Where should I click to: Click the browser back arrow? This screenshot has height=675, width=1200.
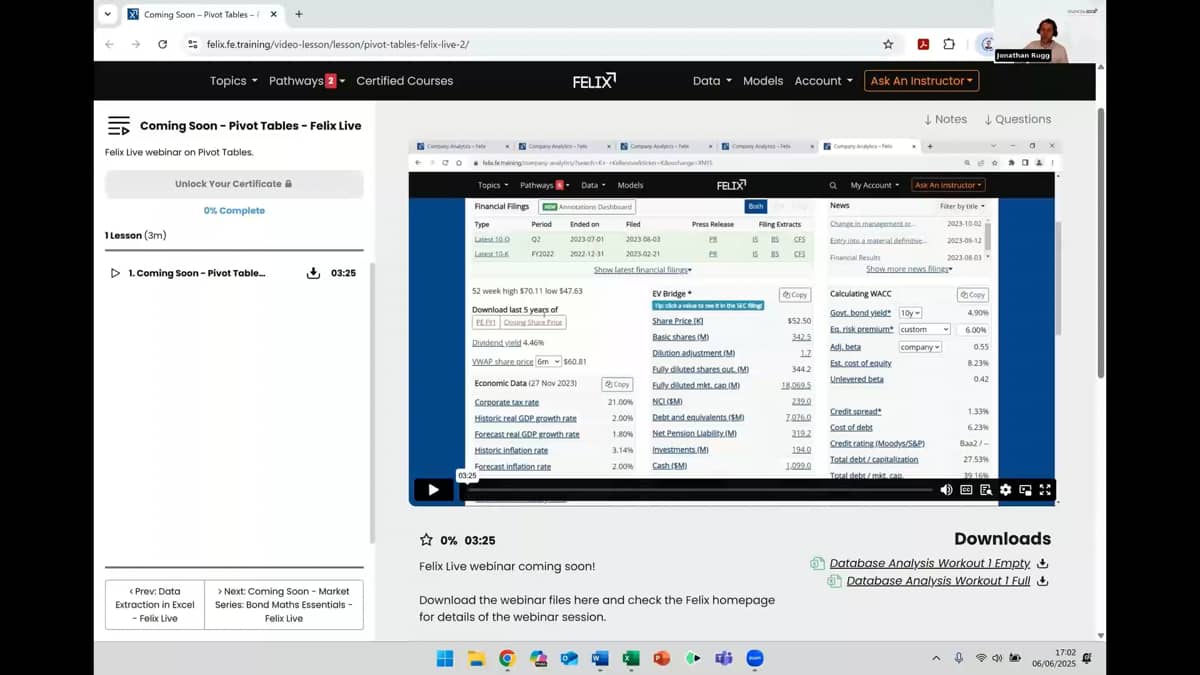109,44
